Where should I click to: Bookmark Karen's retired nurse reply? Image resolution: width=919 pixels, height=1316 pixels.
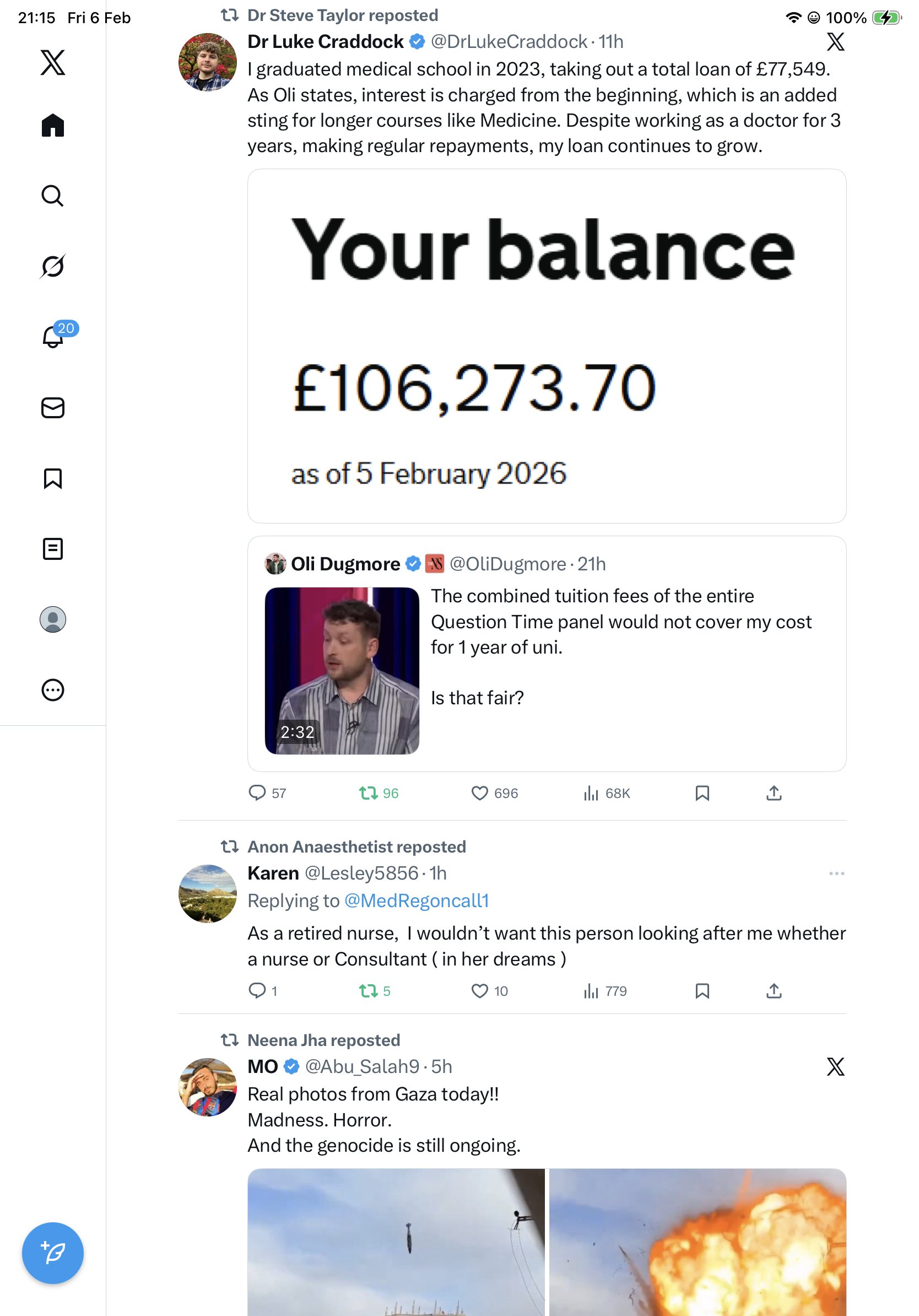click(702, 990)
